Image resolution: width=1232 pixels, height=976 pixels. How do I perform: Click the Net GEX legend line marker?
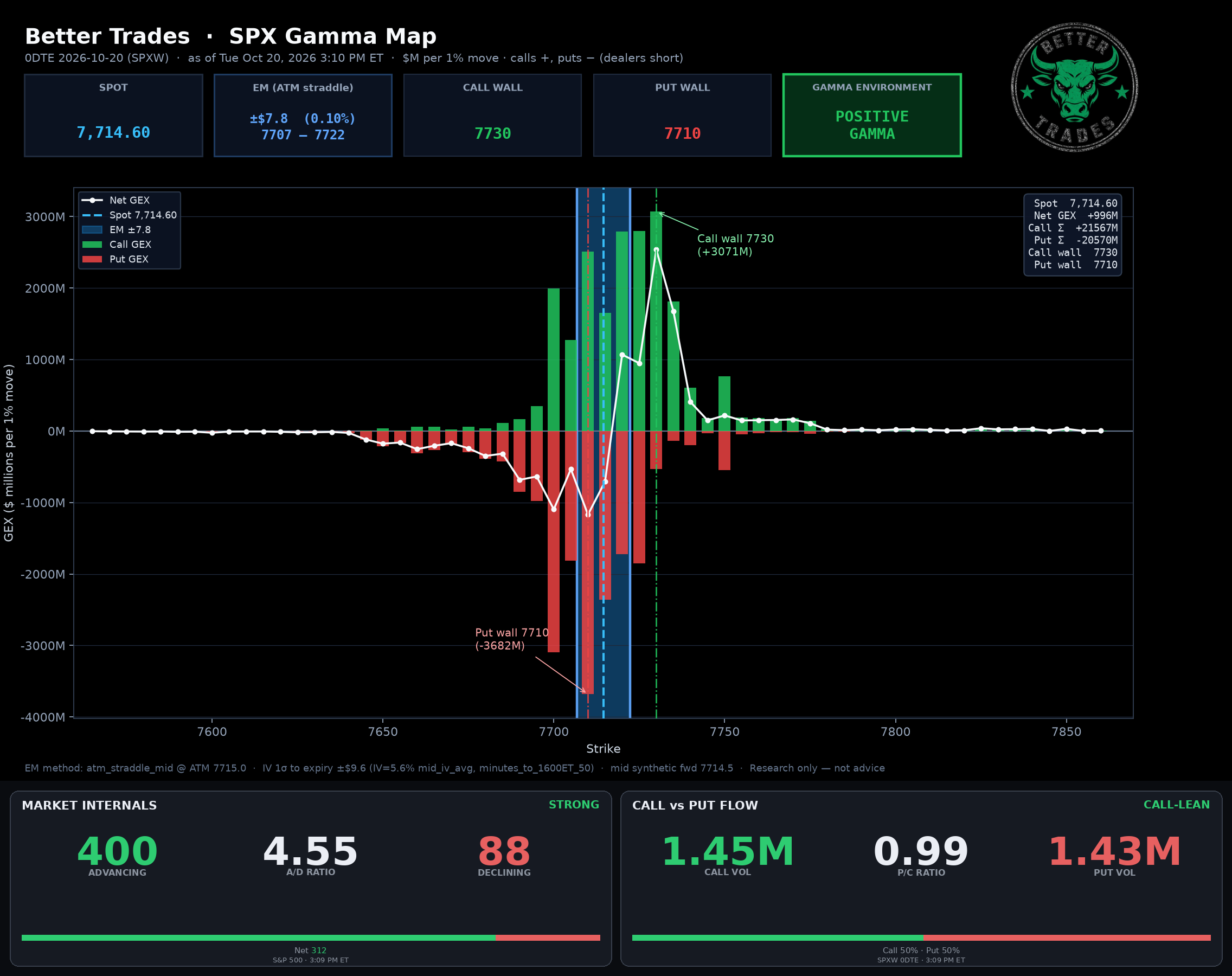pos(92,201)
